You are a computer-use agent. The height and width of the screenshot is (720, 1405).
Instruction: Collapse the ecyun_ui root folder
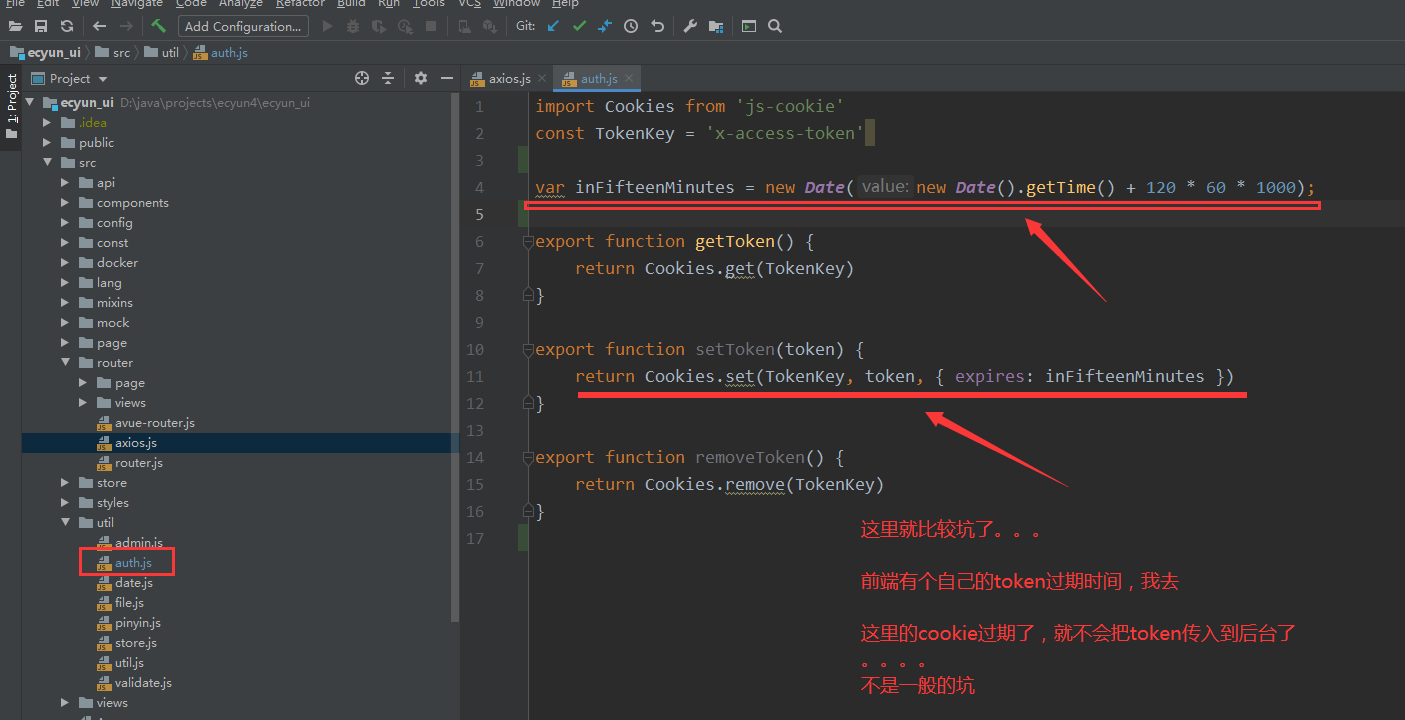(30, 102)
